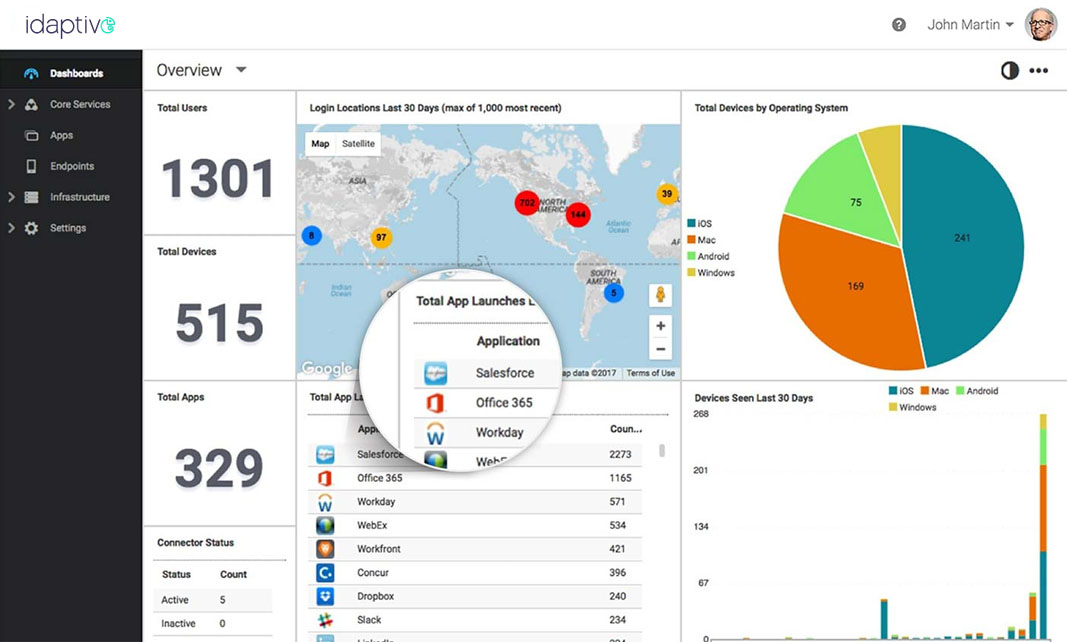The image size is (1067, 642).
Task: Open the Overview dashboard dropdown
Action: (x=241, y=70)
